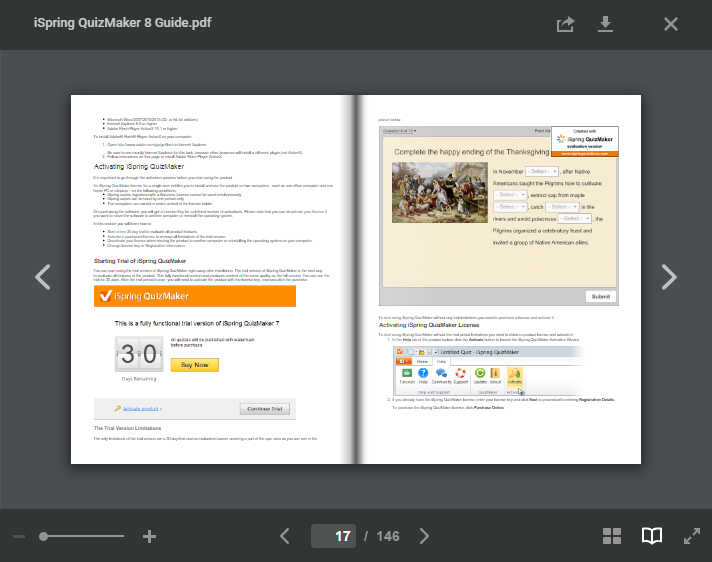Open the thumbnail grid view

coord(612,536)
